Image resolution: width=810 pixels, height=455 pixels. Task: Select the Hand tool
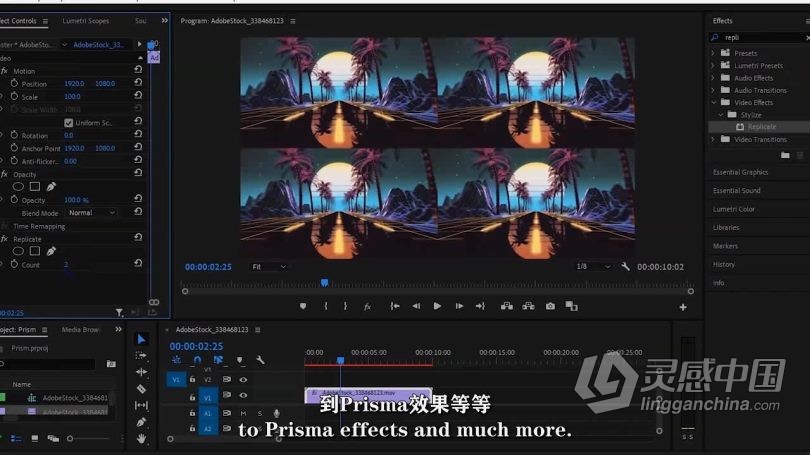click(141, 439)
